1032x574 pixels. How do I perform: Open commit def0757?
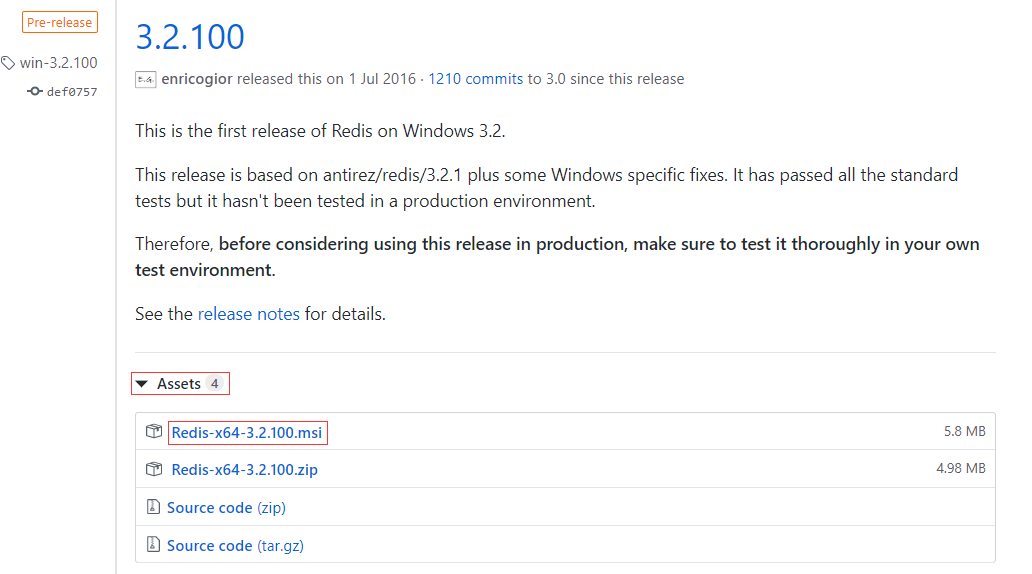(x=72, y=91)
